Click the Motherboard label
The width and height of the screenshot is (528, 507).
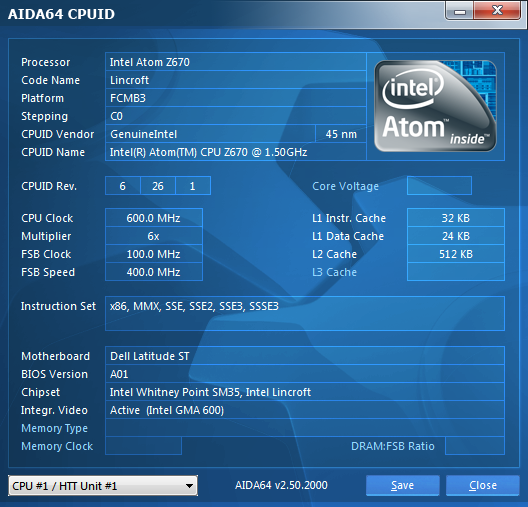(56, 356)
